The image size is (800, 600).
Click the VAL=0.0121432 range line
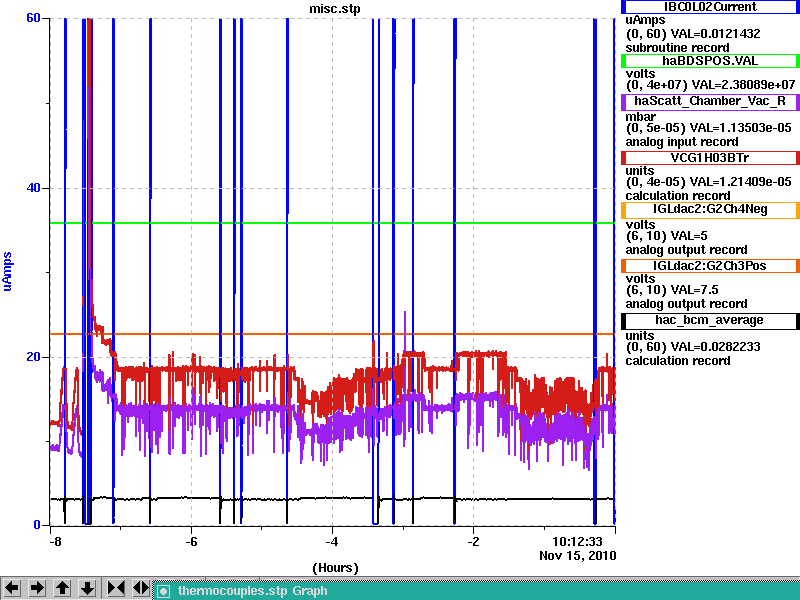coord(693,34)
